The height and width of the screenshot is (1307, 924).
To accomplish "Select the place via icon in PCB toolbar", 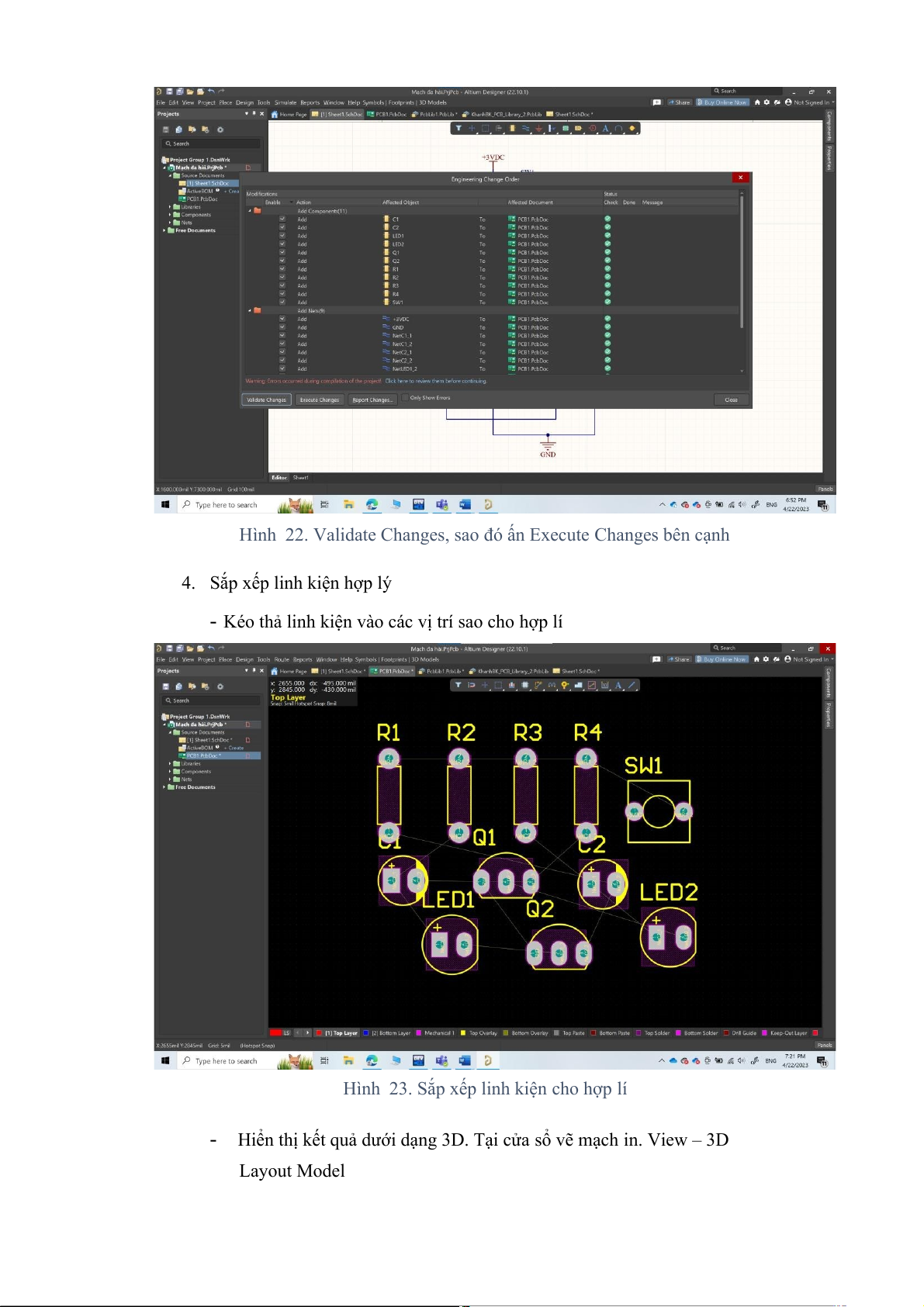I will click(565, 686).
